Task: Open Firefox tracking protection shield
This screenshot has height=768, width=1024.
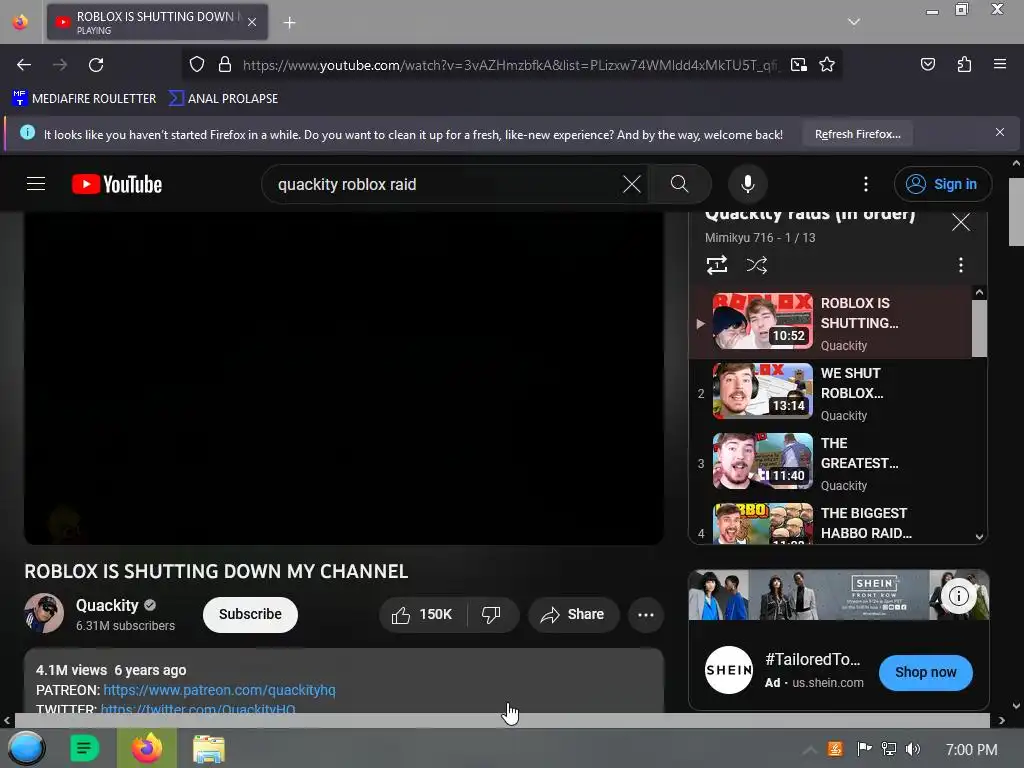Action: tap(197, 64)
